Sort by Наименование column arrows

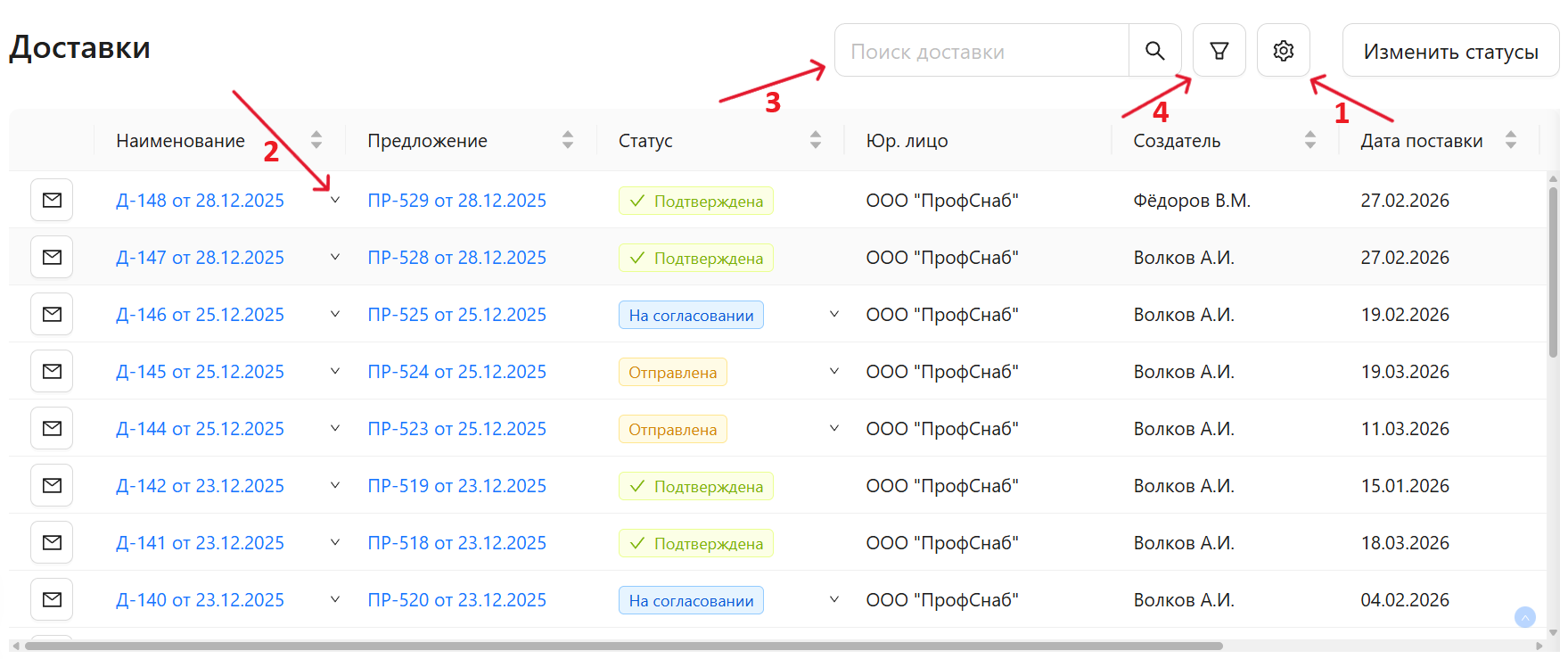(316, 140)
